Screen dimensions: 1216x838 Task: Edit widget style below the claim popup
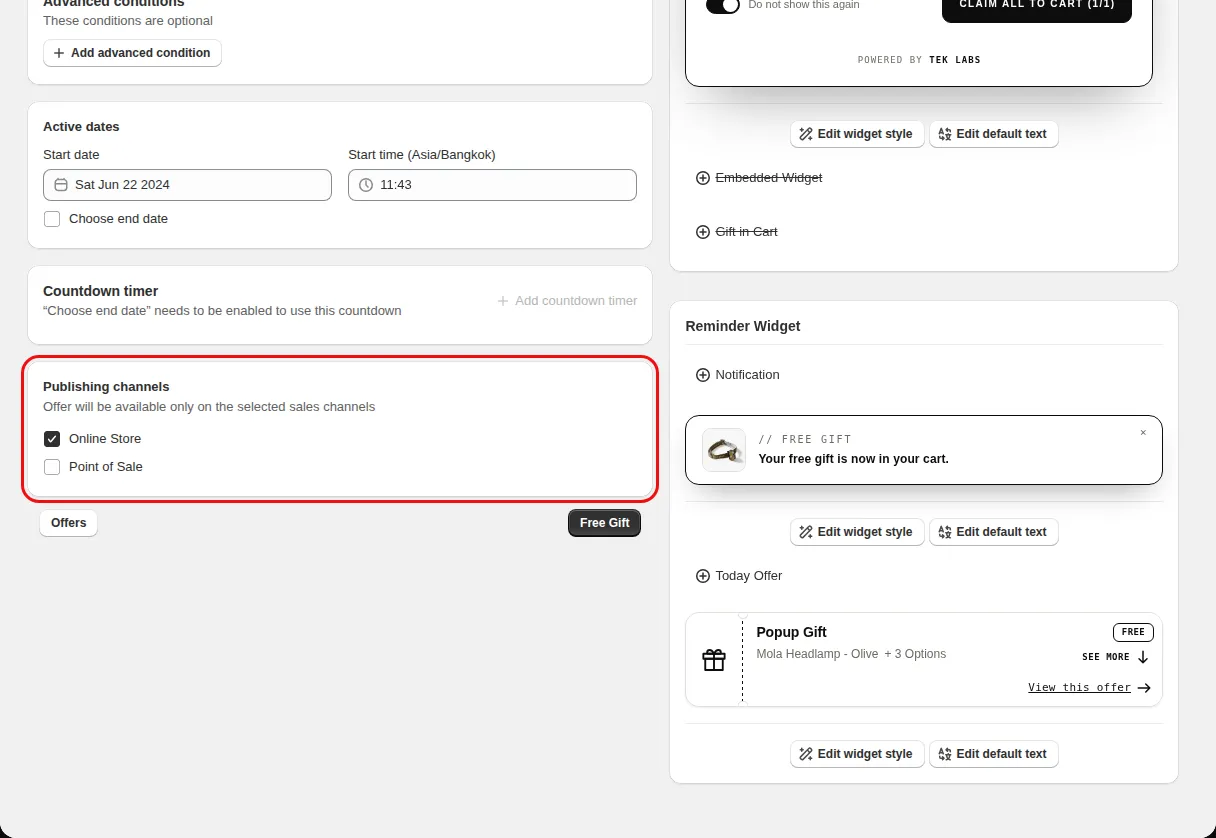click(x=857, y=134)
